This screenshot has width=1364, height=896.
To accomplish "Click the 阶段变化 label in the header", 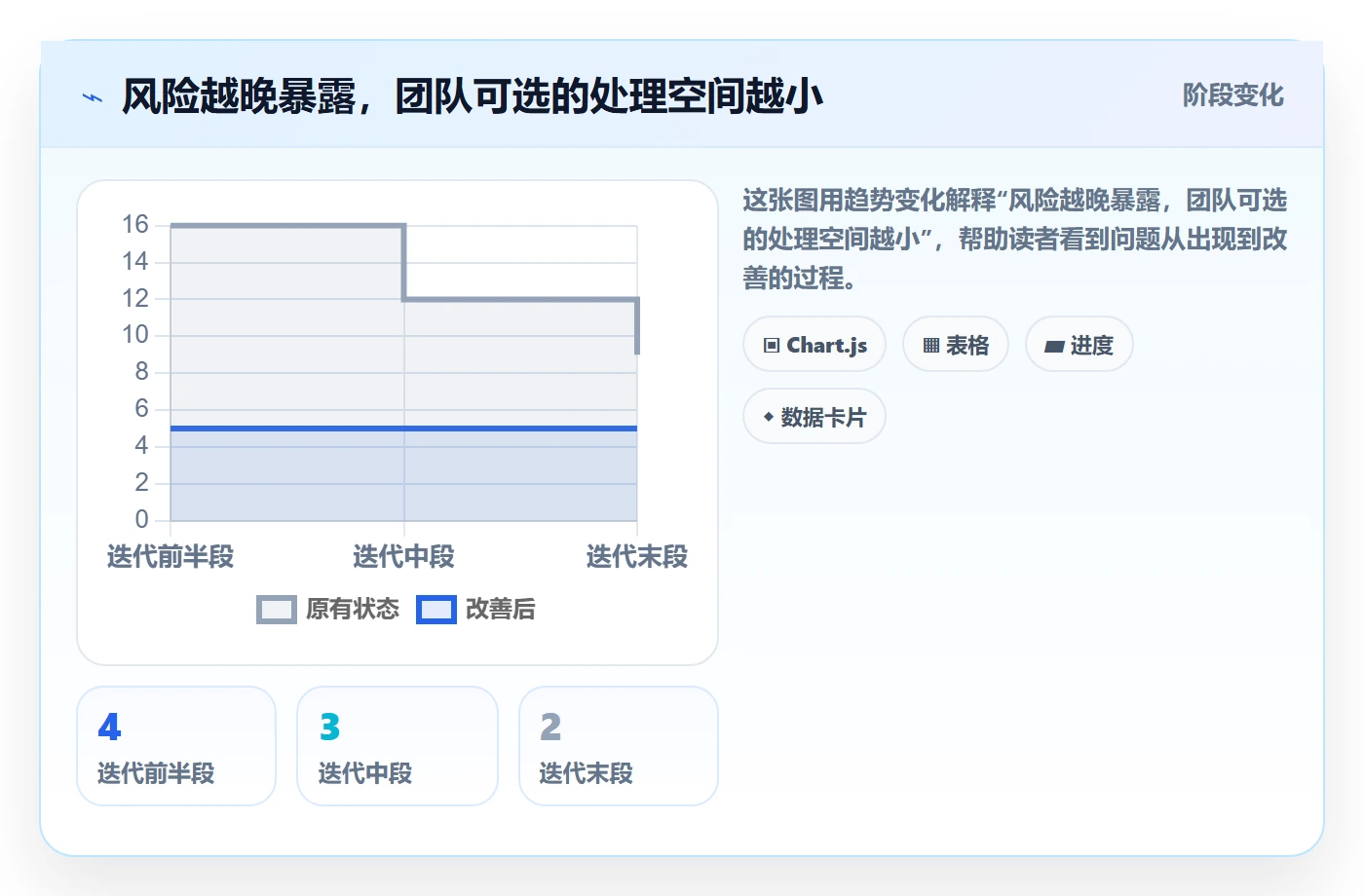I will point(1233,95).
